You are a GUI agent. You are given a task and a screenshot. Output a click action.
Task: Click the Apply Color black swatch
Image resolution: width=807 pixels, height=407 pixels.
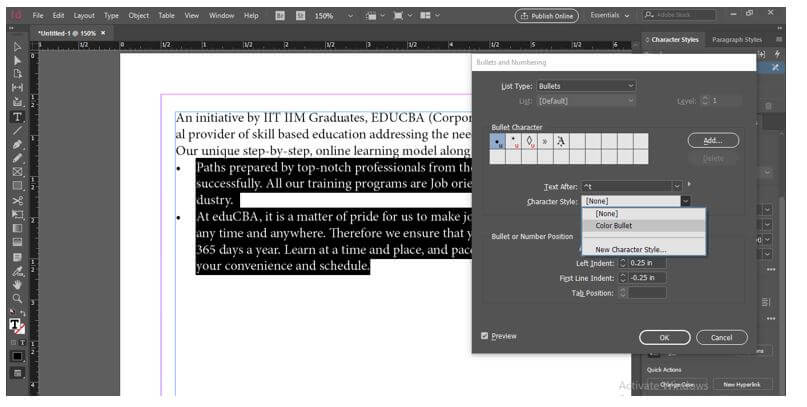coord(17,357)
